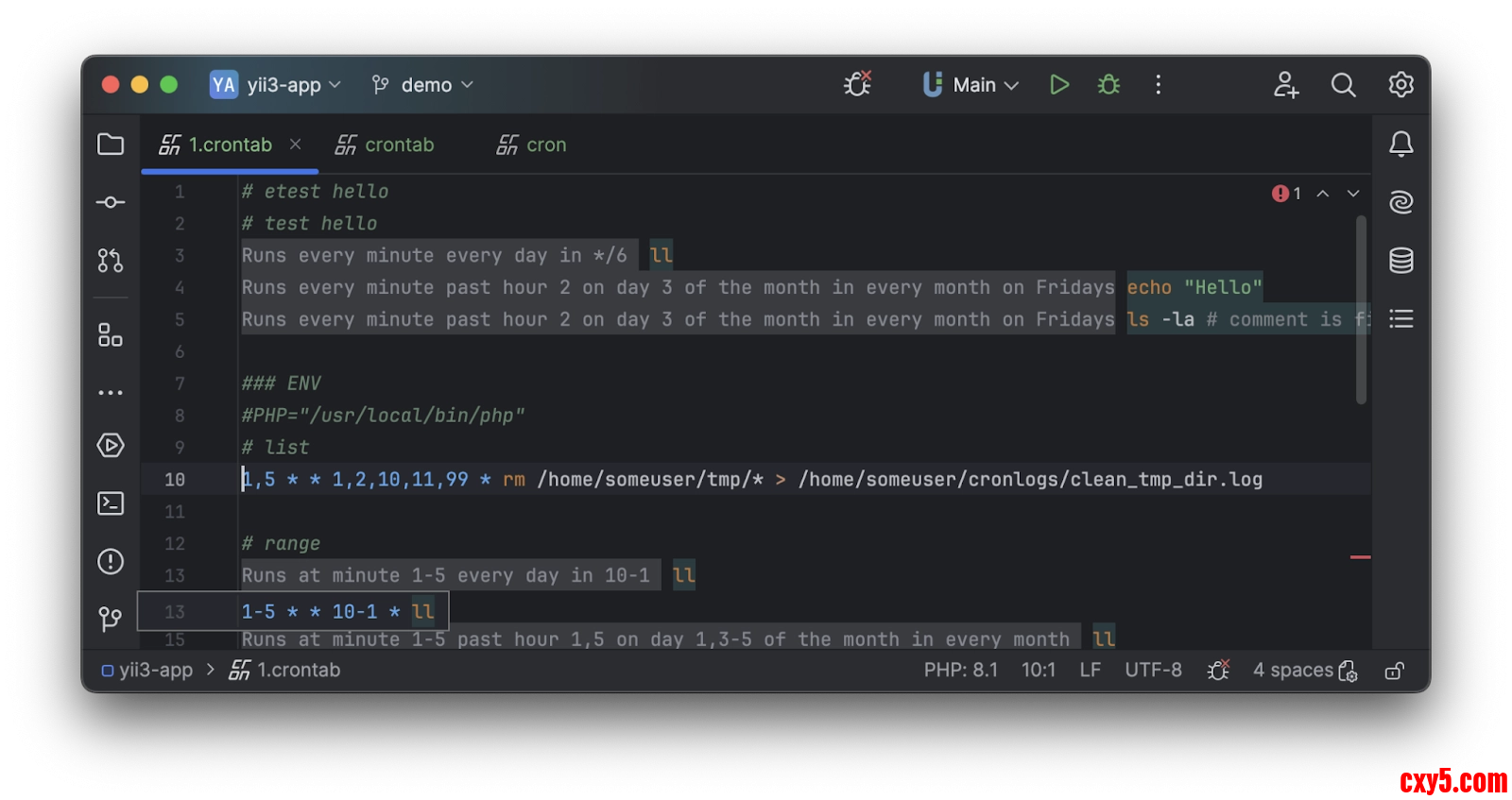Open the Commit tool window
The width and height of the screenshot is (1512, 800).
click(111, 202)
